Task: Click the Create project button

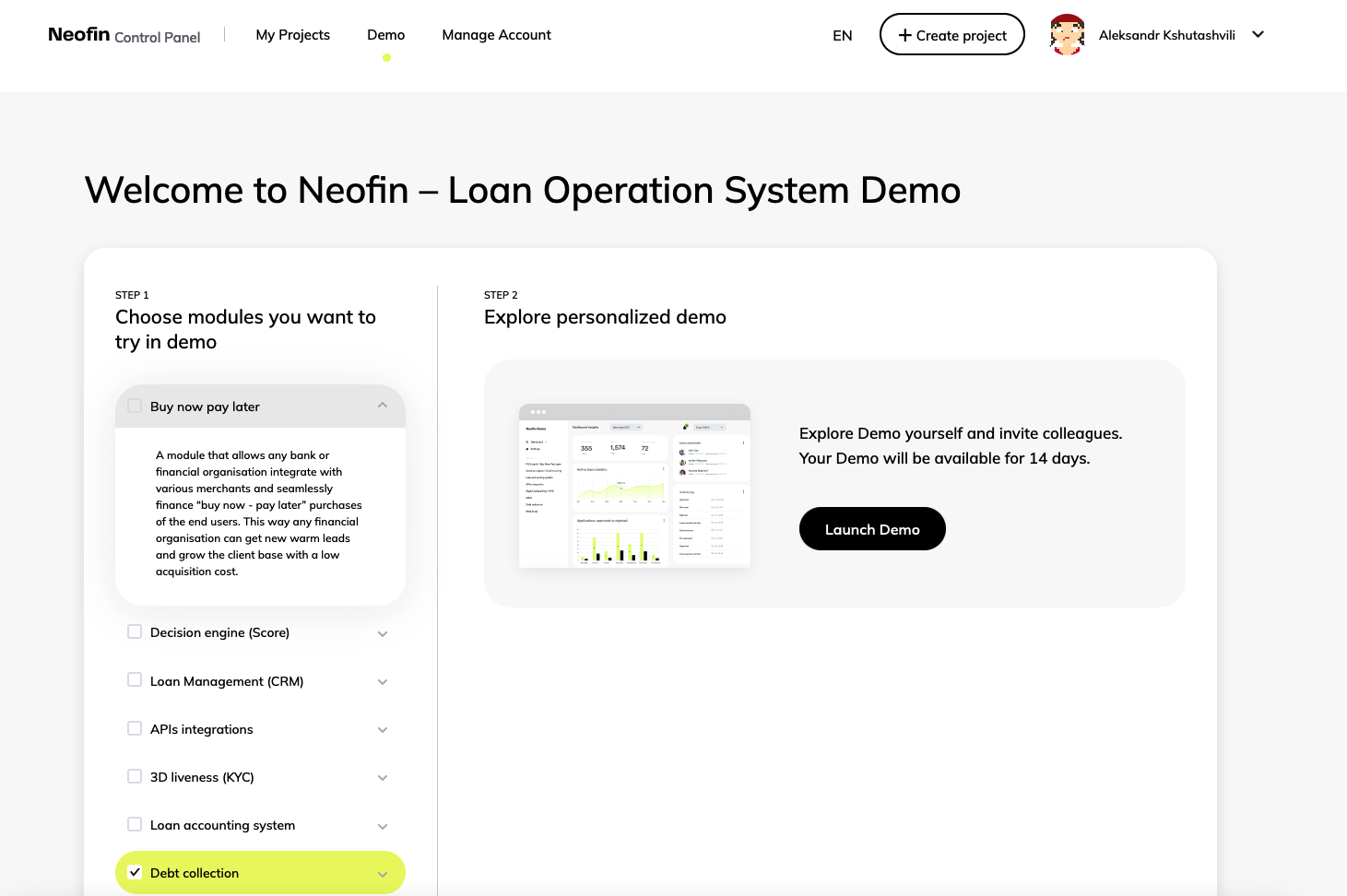Action: tap(952, 34)
